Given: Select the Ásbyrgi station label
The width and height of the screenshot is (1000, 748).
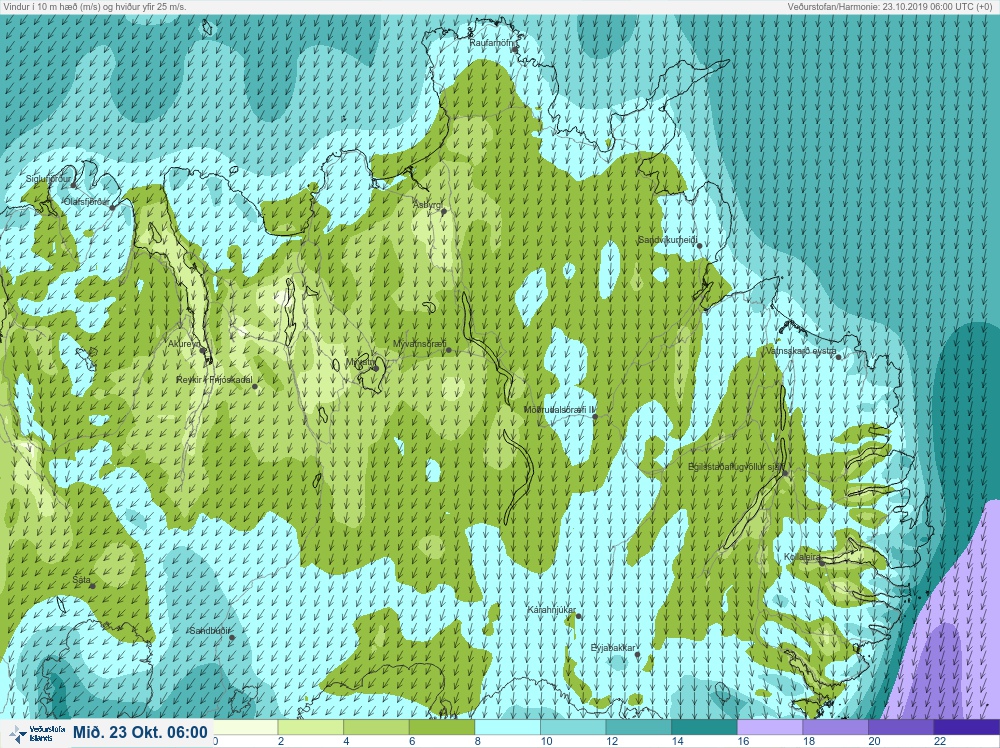Looking at the screenshot, I should point(427,205).
